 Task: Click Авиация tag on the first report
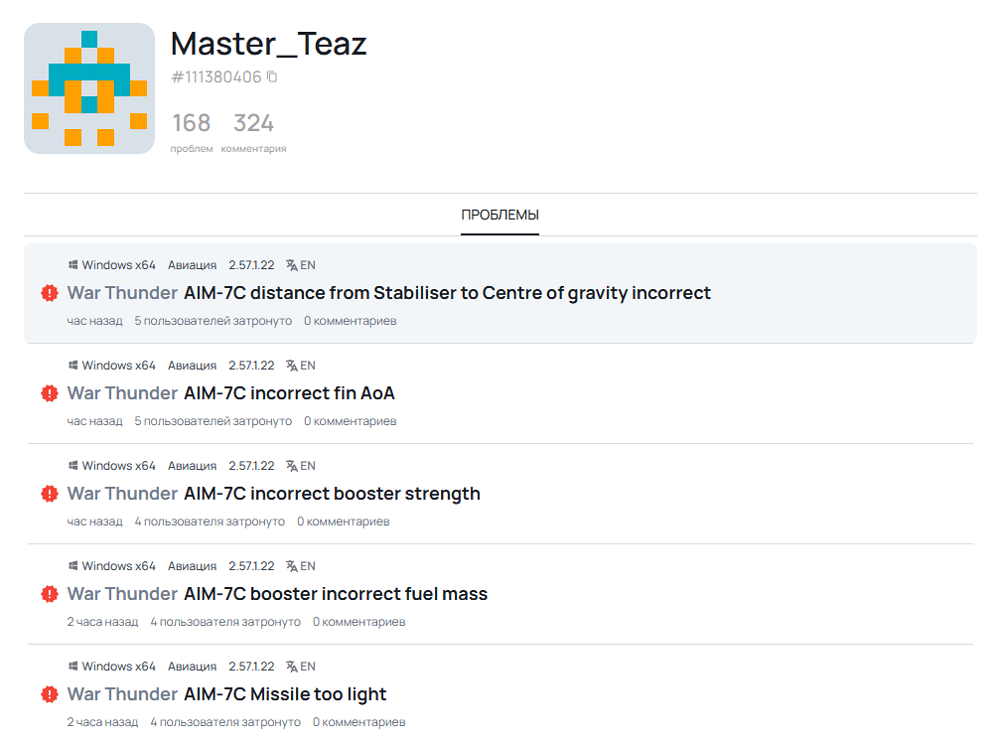(x=192, y=265)
